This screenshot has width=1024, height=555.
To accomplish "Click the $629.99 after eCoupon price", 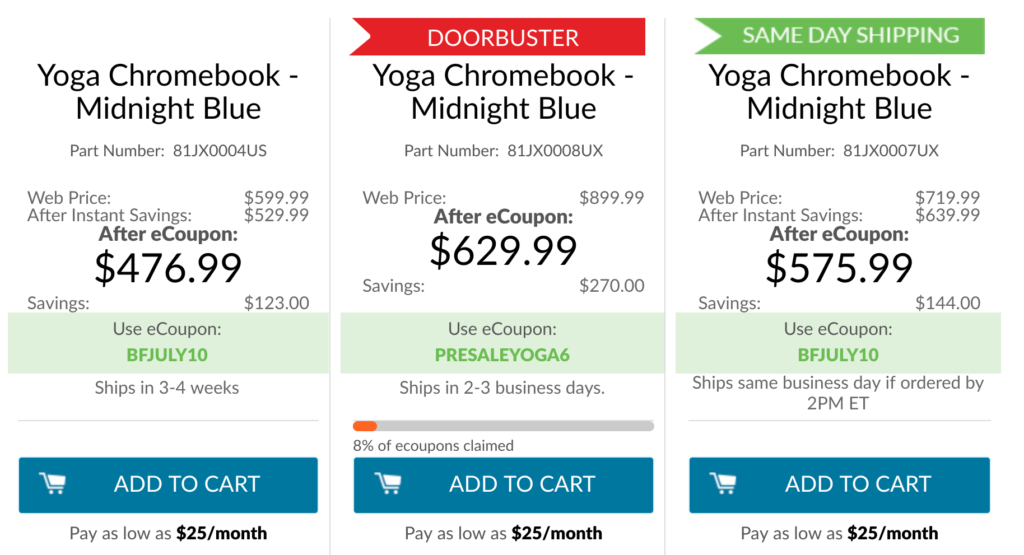I will coord(504,251).
